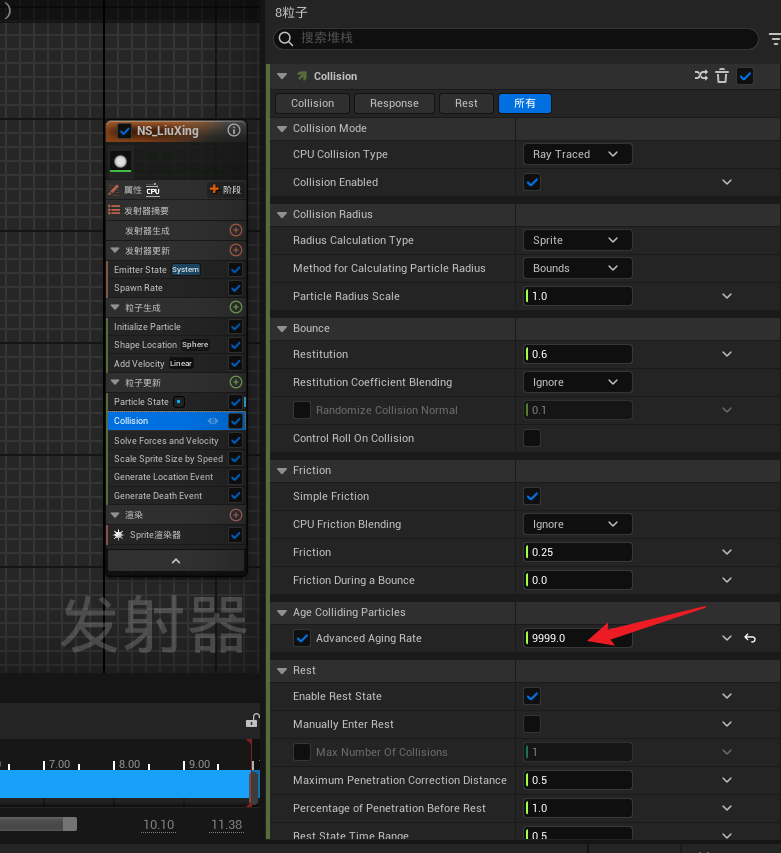Add module to the Particle Update group
The width and height of the screenshot is (781, 853).
235,382
